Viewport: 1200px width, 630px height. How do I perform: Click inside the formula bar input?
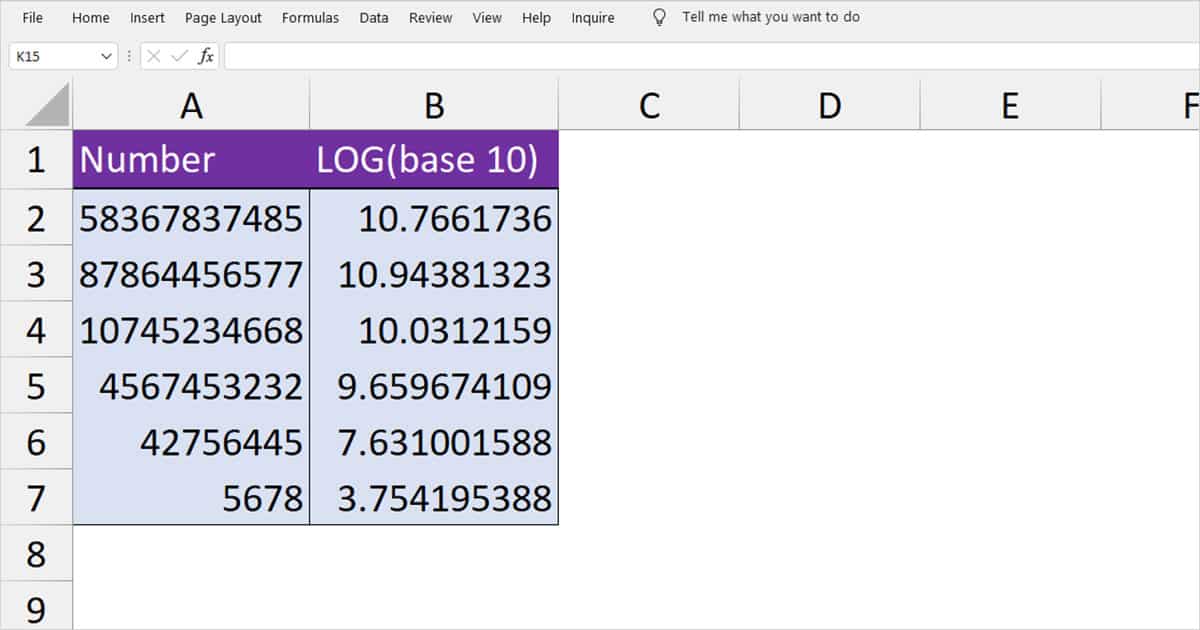[711, 57]
